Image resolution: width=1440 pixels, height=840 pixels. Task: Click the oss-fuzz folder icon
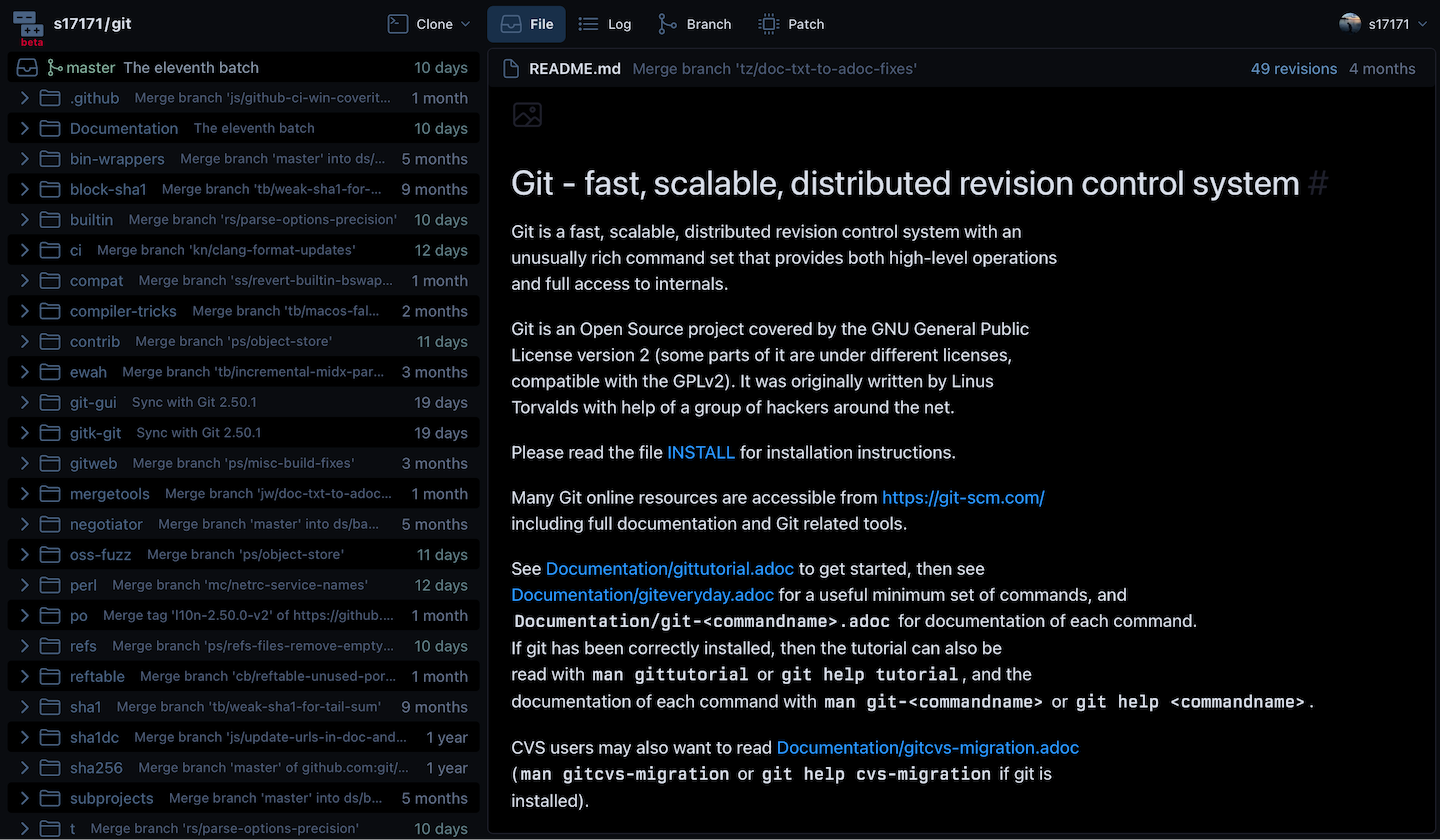coord(50,555)
